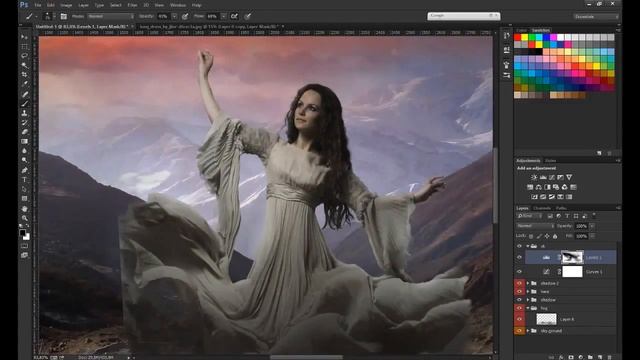
Task: Select the Pen tool
Action: 24,170
